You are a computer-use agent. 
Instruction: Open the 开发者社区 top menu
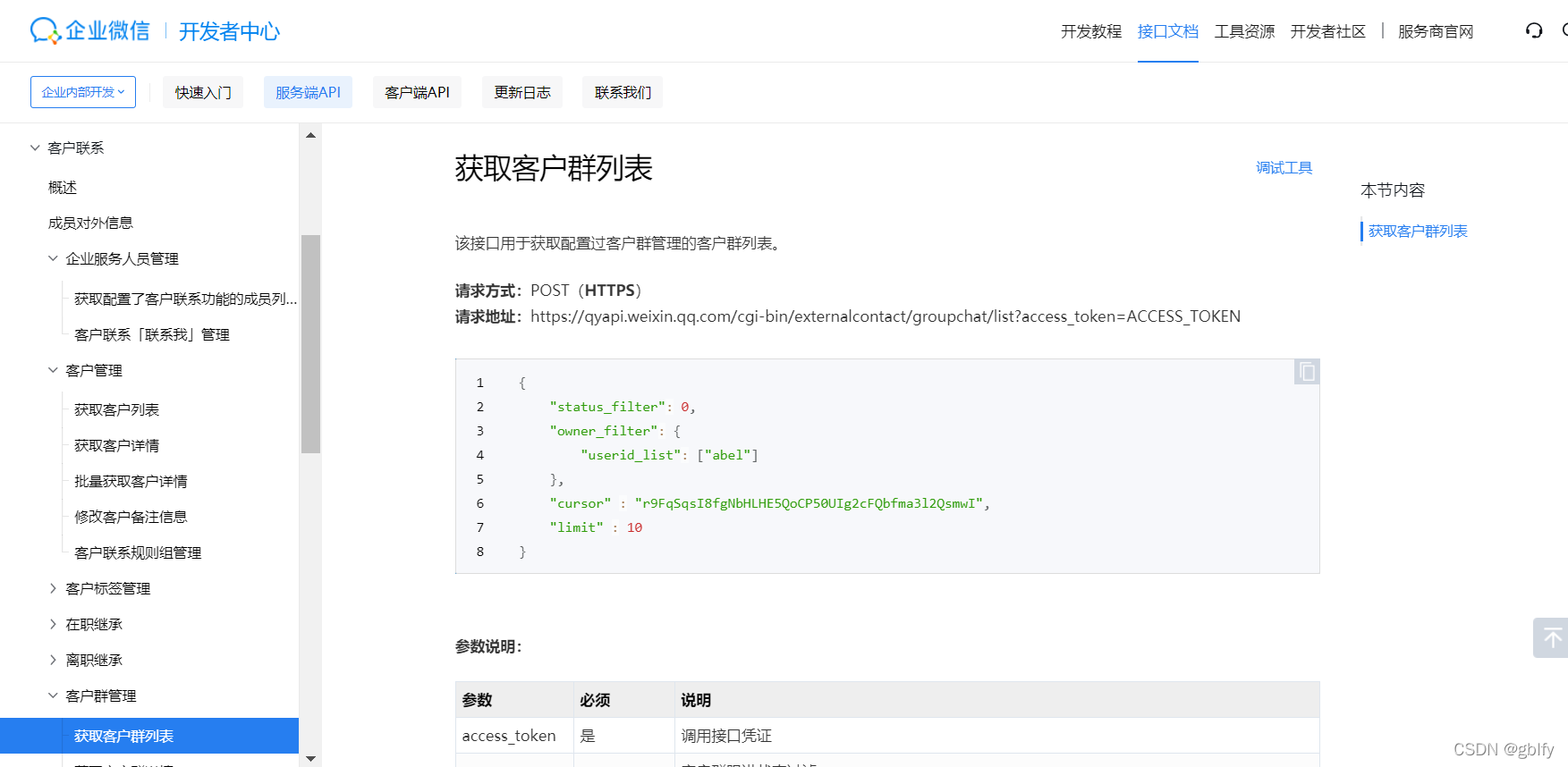click(1328, 31)
